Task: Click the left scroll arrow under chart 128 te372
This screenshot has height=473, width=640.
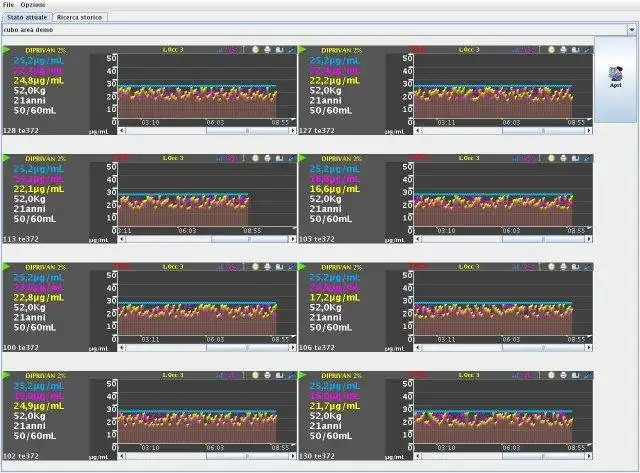Action: (122, 131)
